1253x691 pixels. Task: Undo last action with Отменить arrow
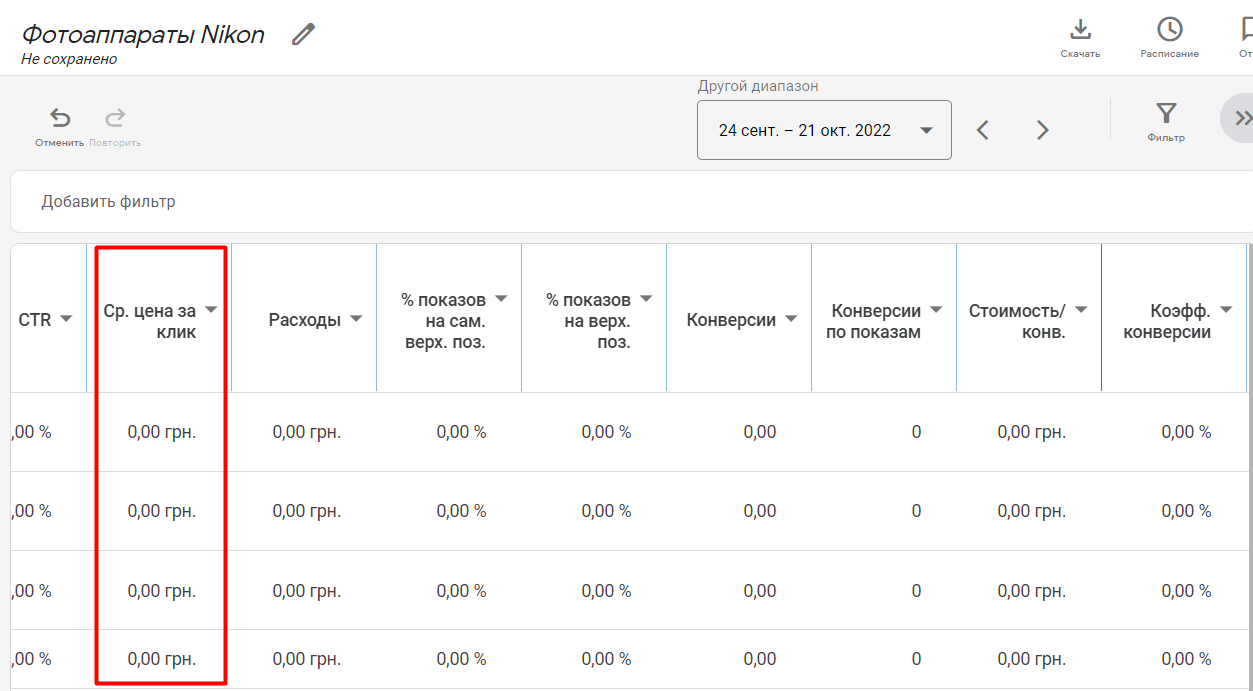pos(60,119)
